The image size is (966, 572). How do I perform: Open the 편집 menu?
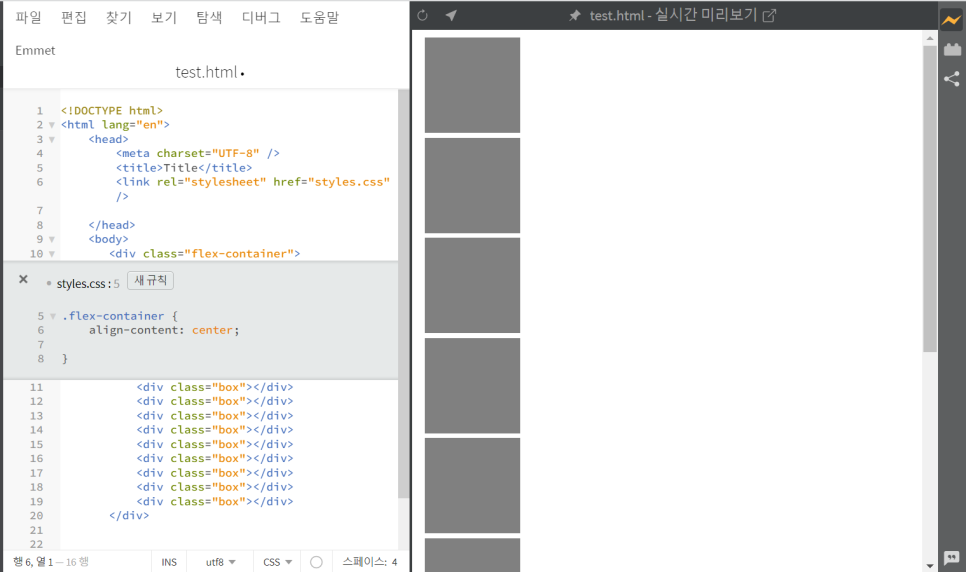click(73, 18)
